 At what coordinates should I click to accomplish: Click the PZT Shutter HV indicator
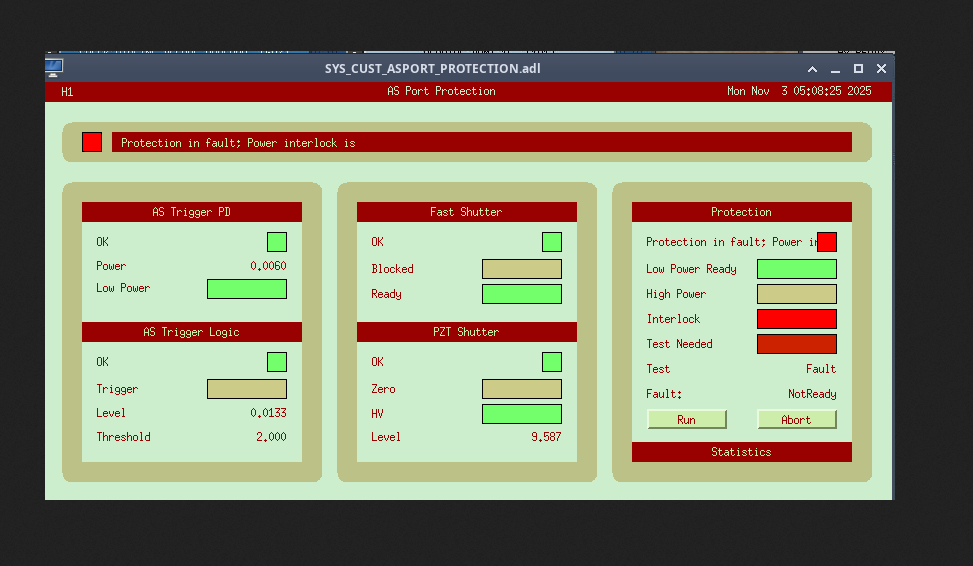[x=521, y=414]
